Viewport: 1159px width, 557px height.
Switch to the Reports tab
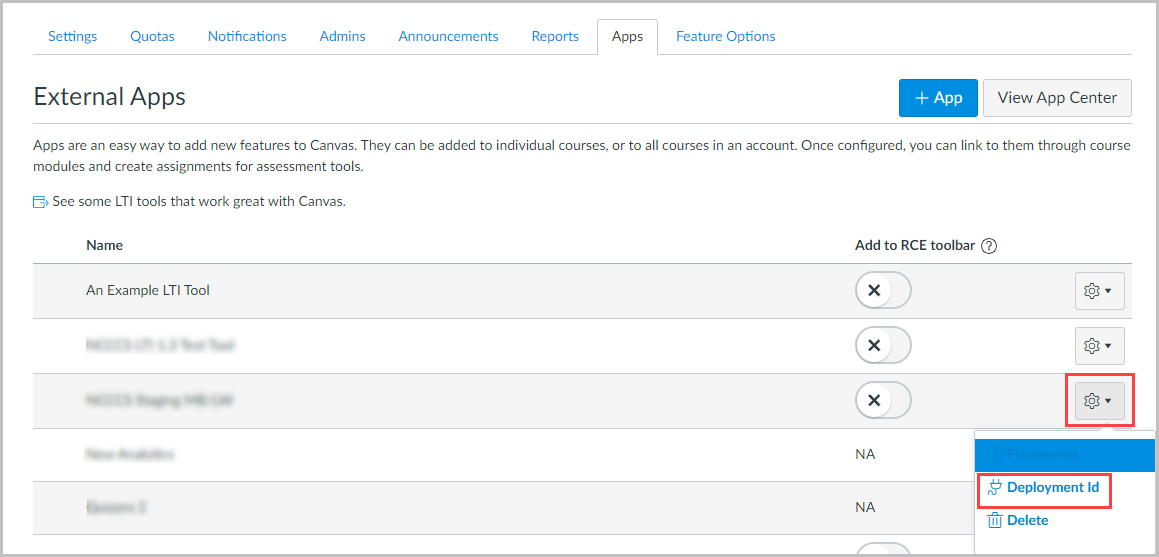(x=555, y=36)
